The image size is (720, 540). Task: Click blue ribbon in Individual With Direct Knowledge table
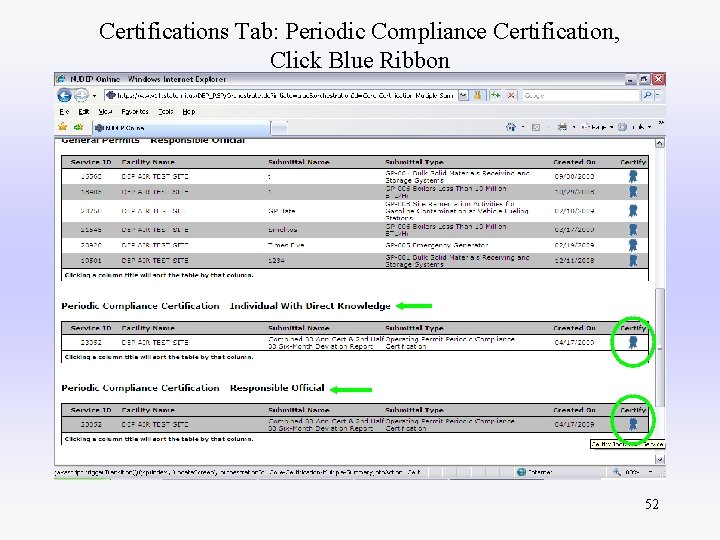pos(633,342)
